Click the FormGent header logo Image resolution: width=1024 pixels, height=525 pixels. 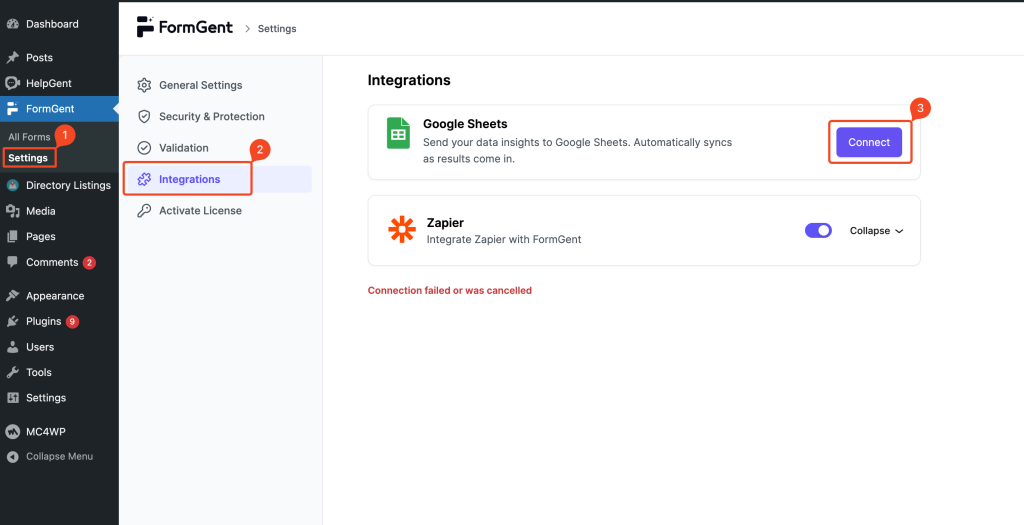click(184, 27)
